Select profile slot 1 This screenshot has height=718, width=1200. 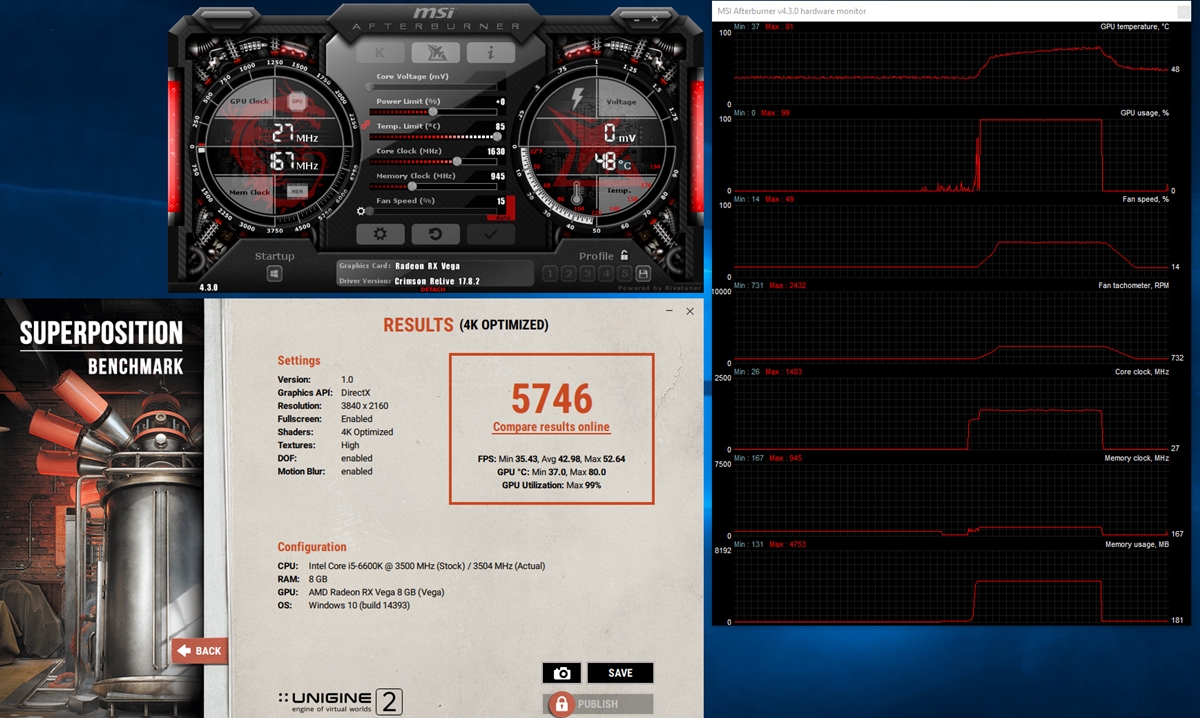pyautogui.click(x=550, y=273)
